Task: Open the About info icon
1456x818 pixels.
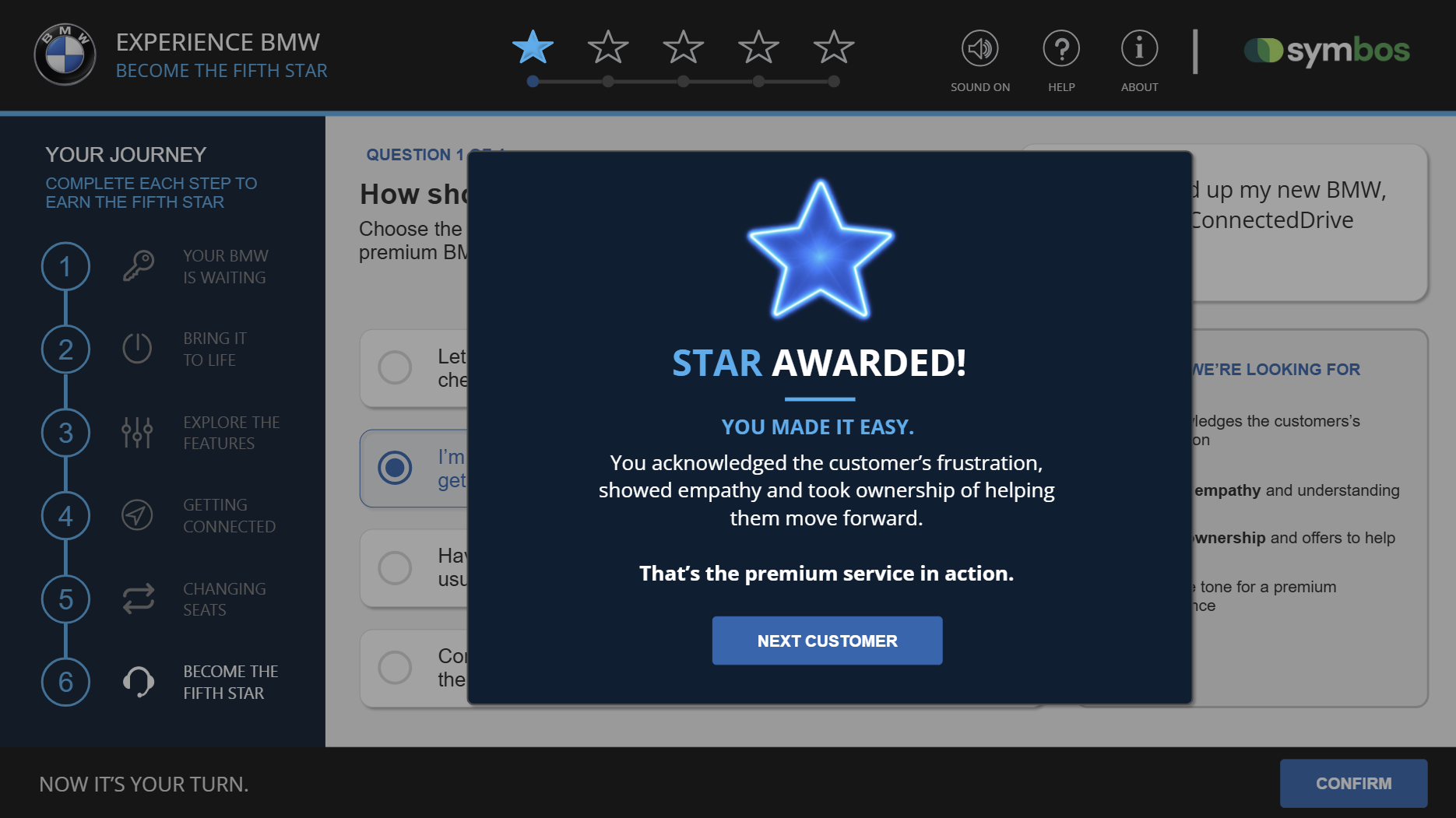Action: click(x=1139, y=48)
